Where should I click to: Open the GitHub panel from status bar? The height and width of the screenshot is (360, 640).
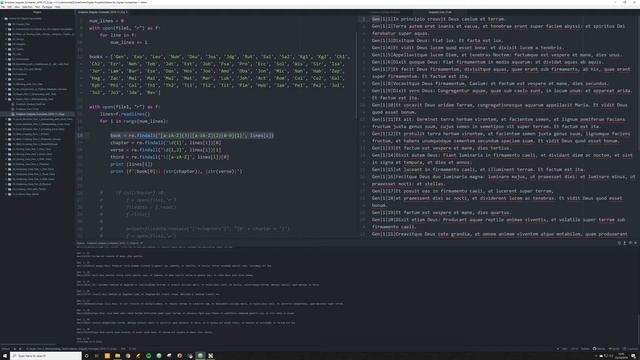pyautogui.click(x=598, y=349)
